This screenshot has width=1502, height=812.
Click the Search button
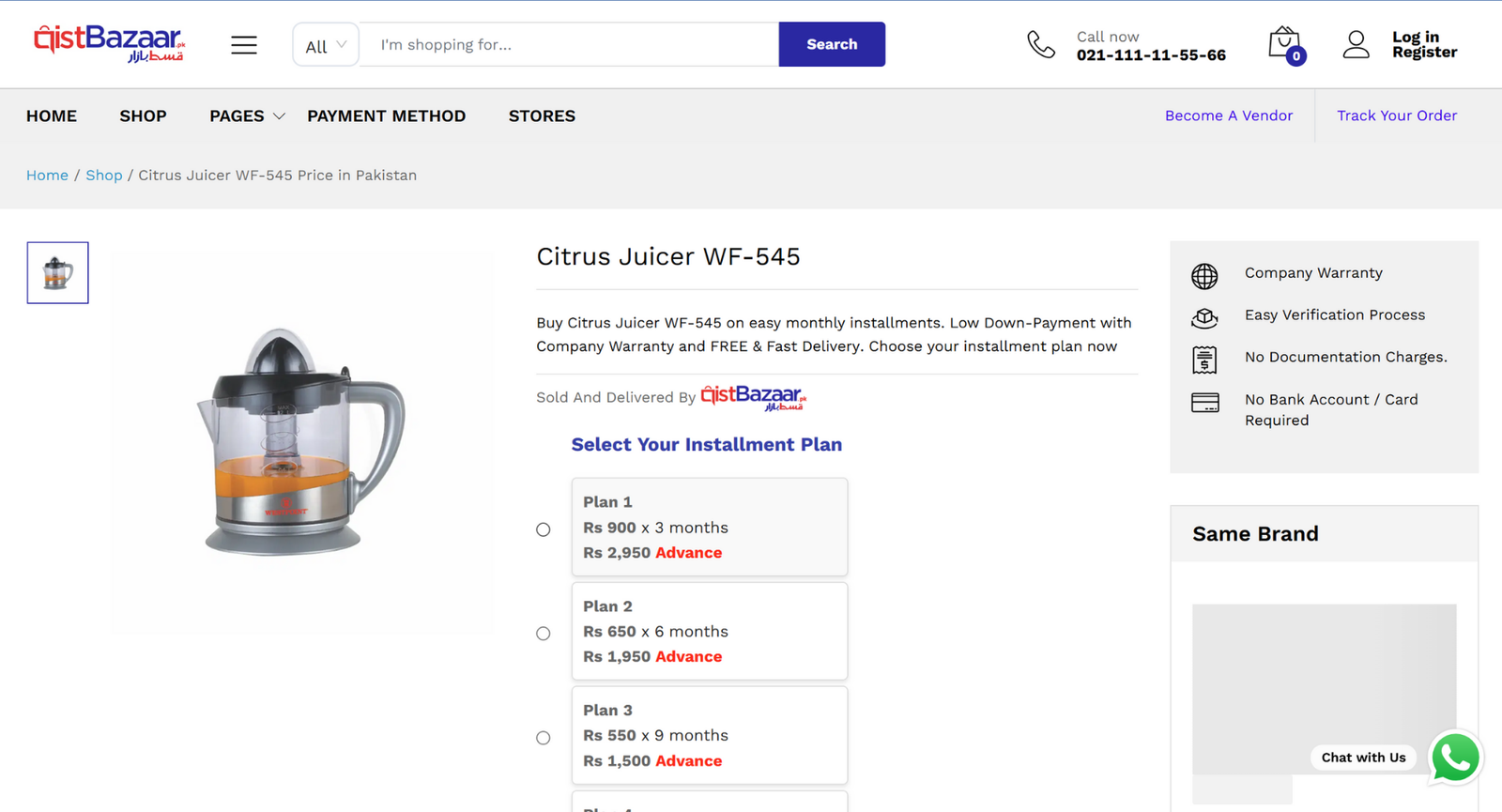(x=832, y=44)
